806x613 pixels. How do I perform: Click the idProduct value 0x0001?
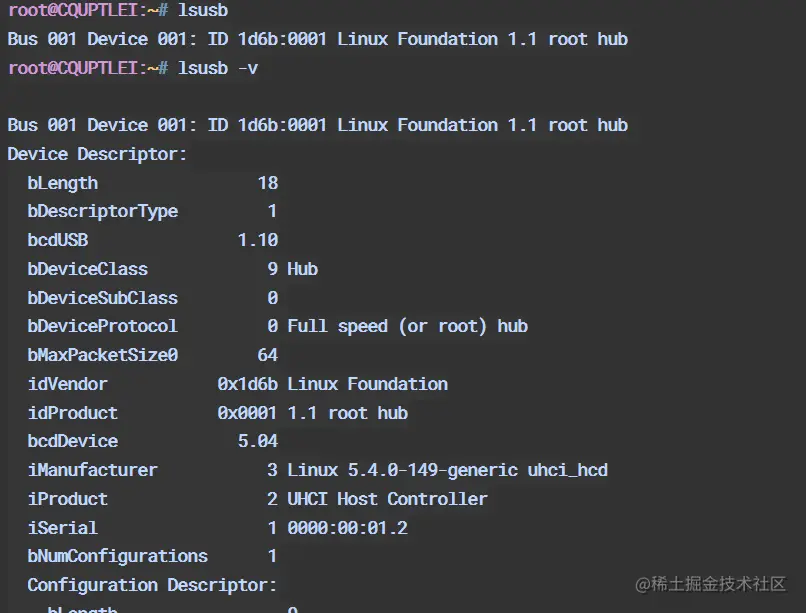click(x=247, y=413)
